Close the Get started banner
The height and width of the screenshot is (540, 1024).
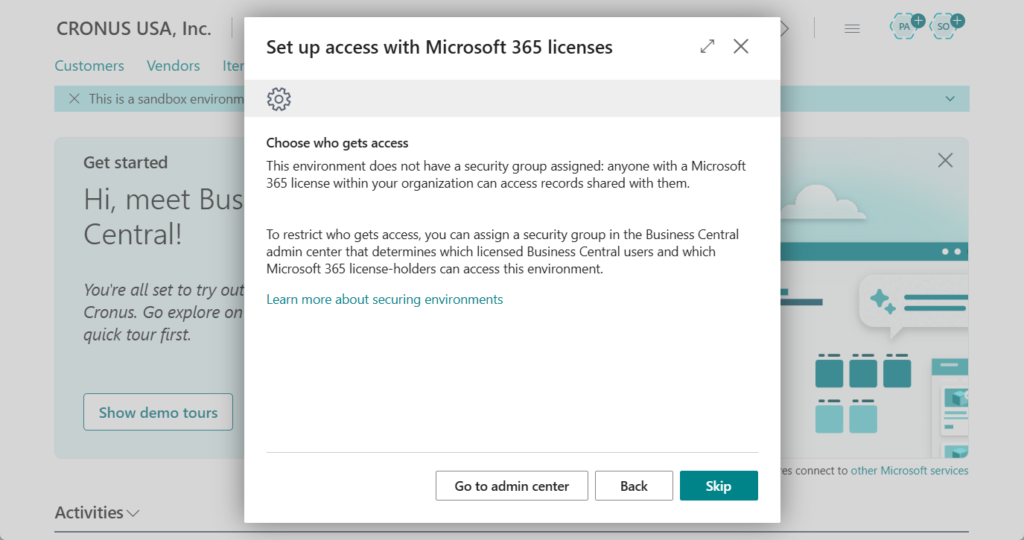pyautogui.click(x=945, y=160)
